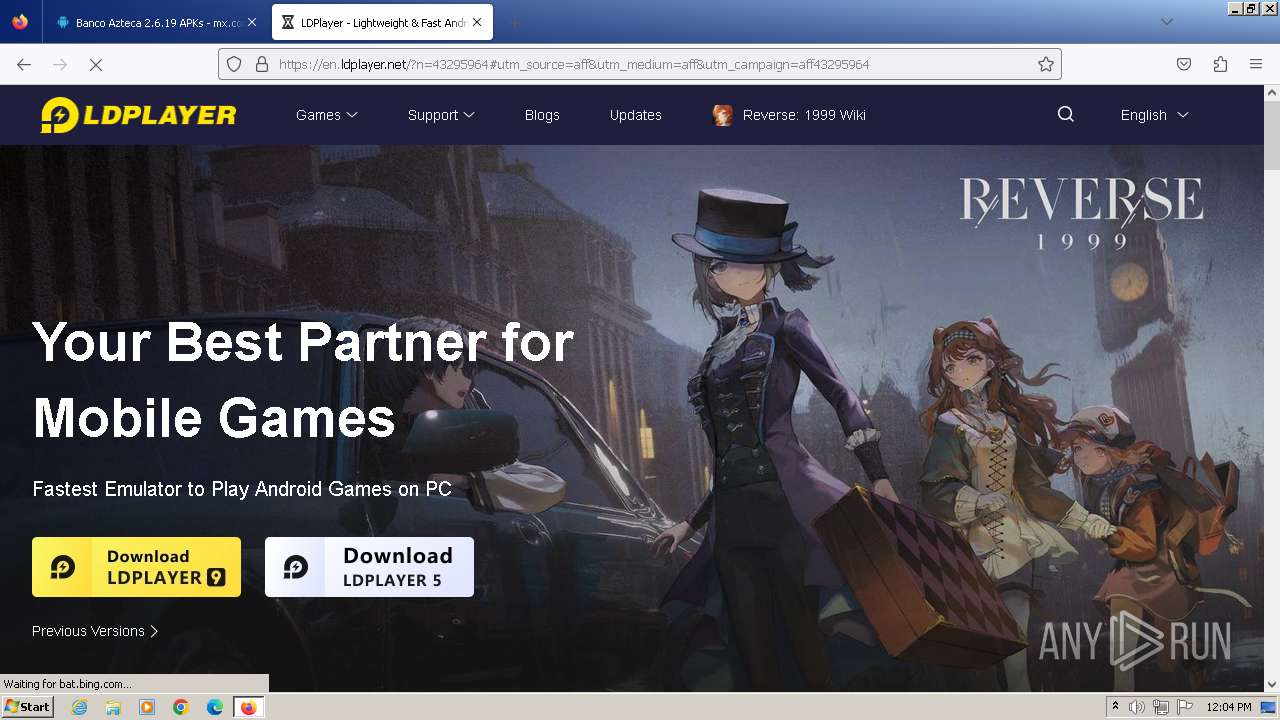Close the LDPlayer tab
The width and height of the screenshot is (1280, 720).
pos(477,22)
